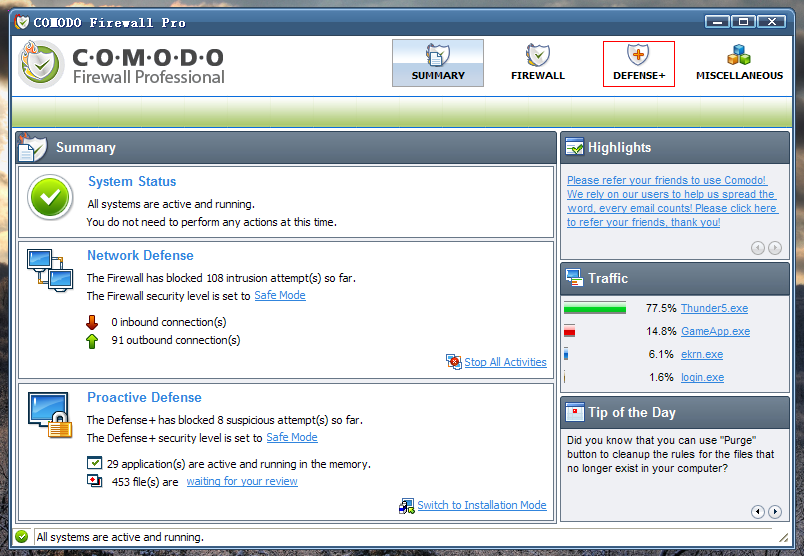Click the Switch to Installation Mode icon
The width and height of the screenshot is (804, 556).
[407, 506]
